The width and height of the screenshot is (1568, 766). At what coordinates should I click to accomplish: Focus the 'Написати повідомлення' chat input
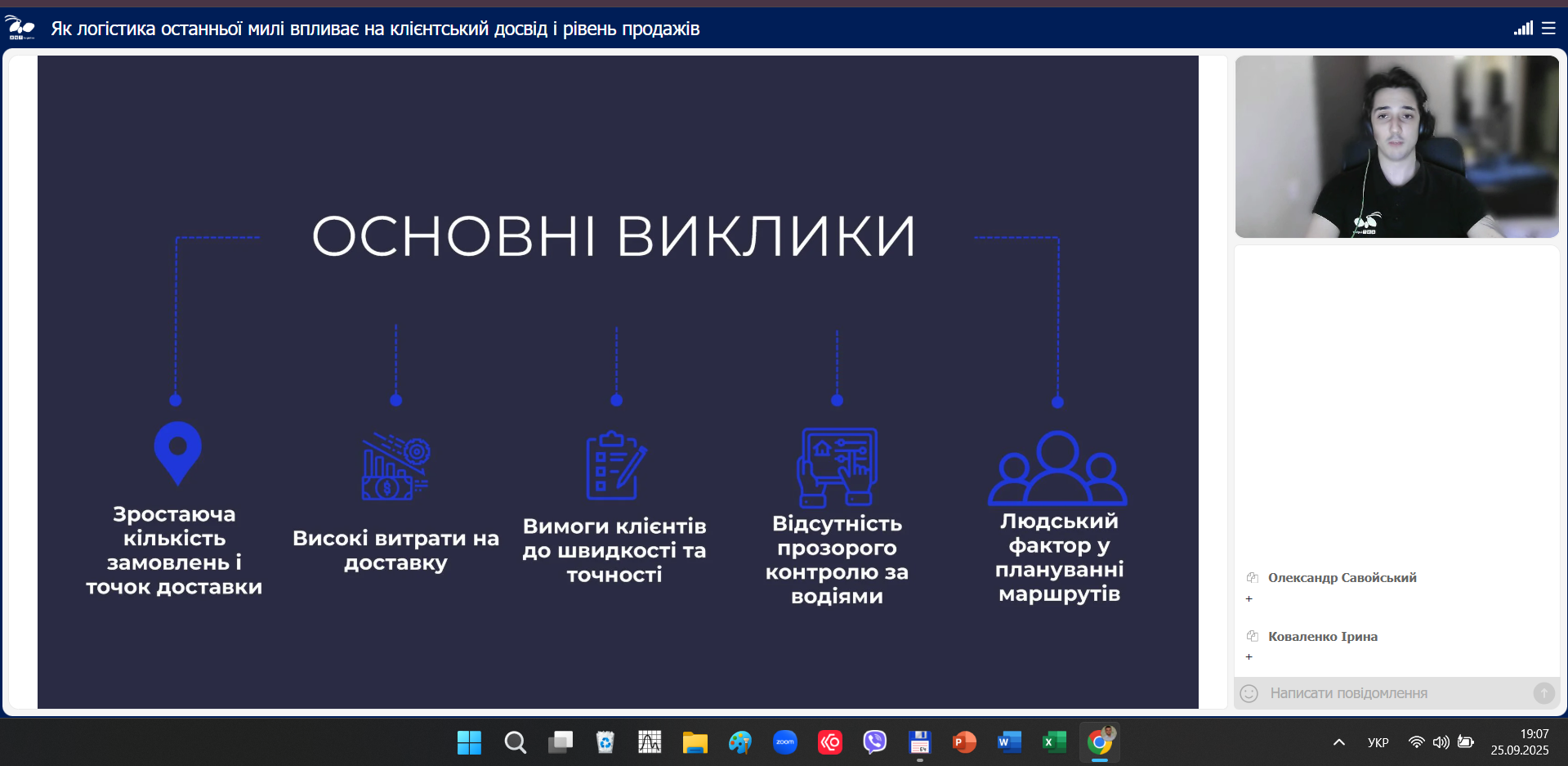pos(1389,693)
